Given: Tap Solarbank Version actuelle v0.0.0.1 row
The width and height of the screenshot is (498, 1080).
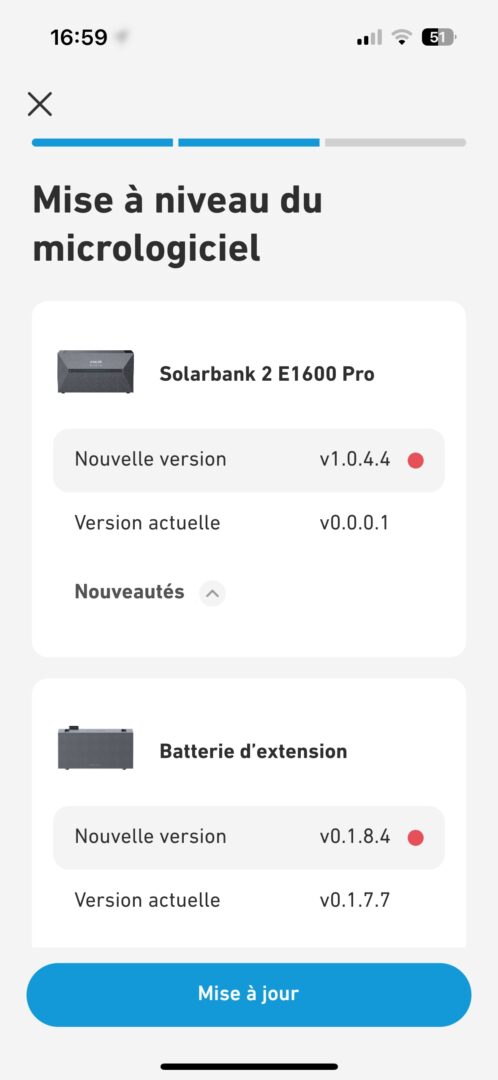Looking at the screenshot, I should 249,523.
